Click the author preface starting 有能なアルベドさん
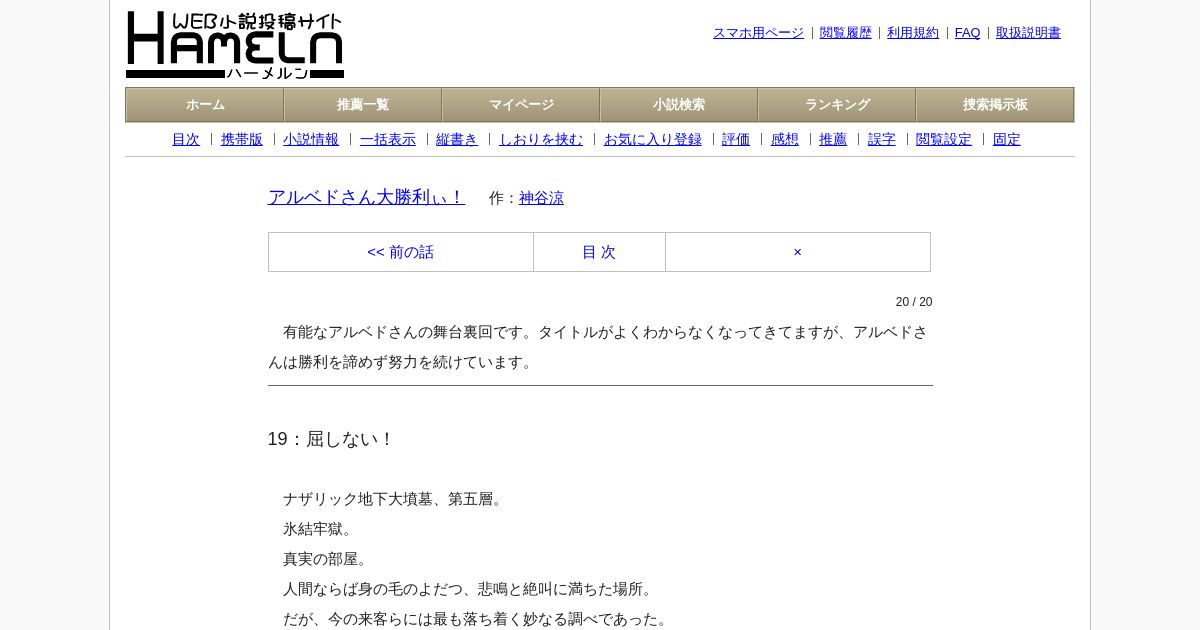 click(599, 347)
